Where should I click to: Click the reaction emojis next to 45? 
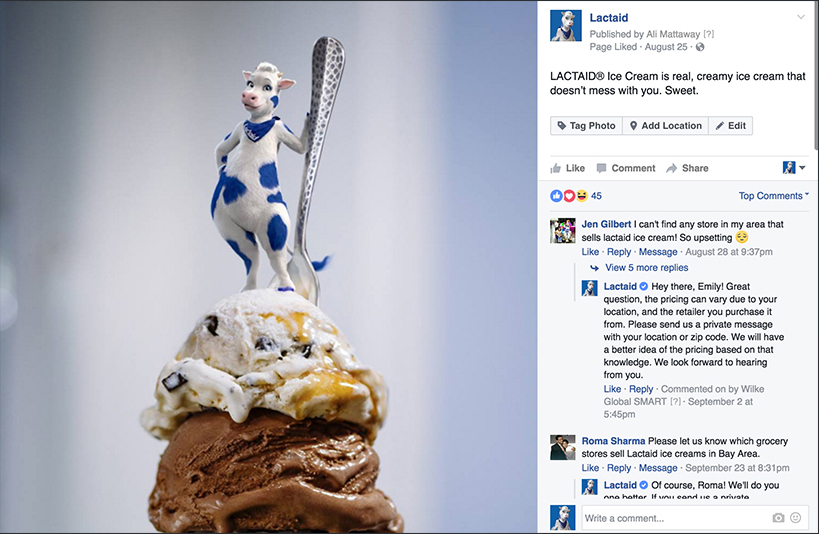569,196
